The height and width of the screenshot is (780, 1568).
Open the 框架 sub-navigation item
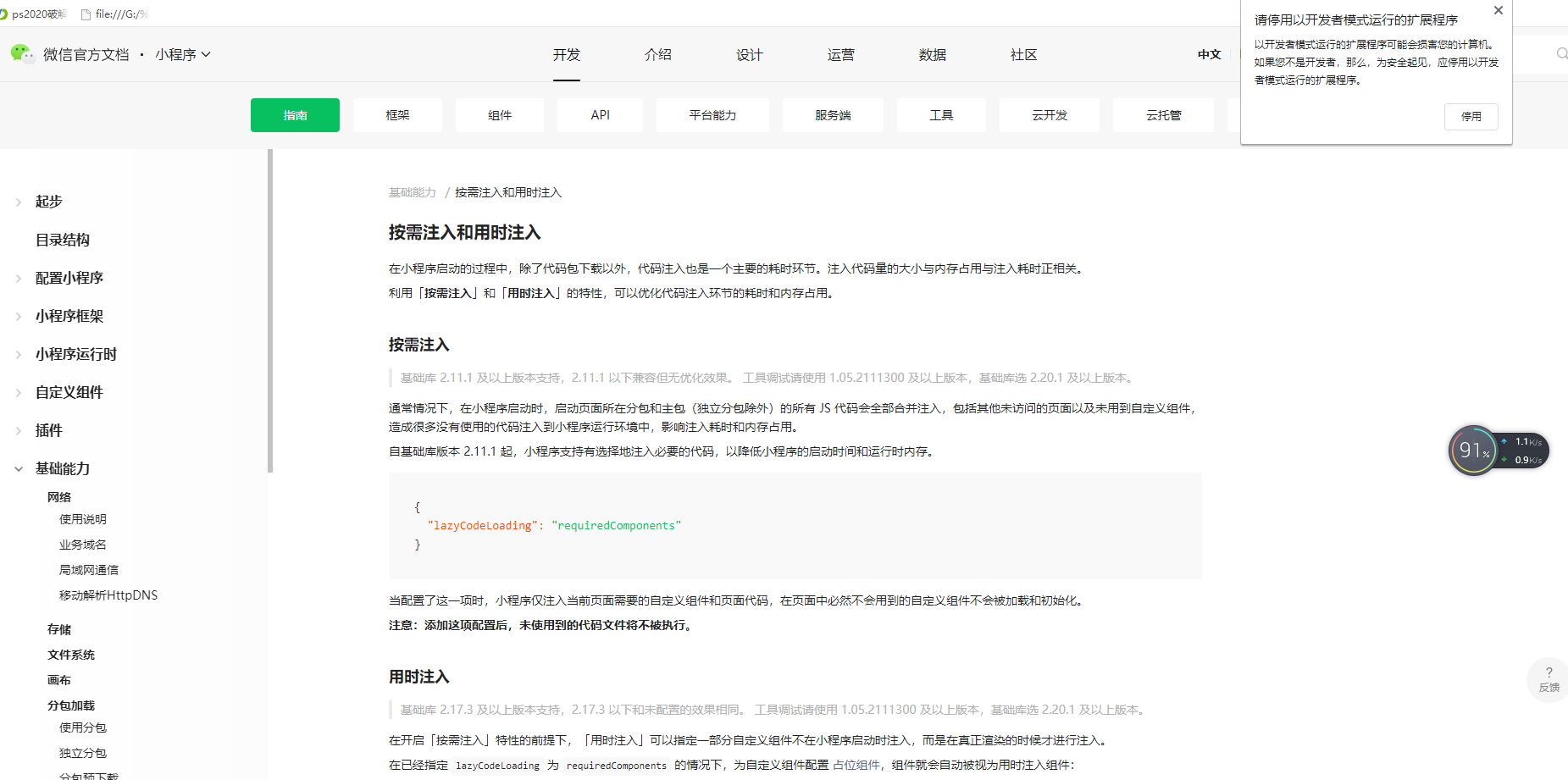click(397, 115)
